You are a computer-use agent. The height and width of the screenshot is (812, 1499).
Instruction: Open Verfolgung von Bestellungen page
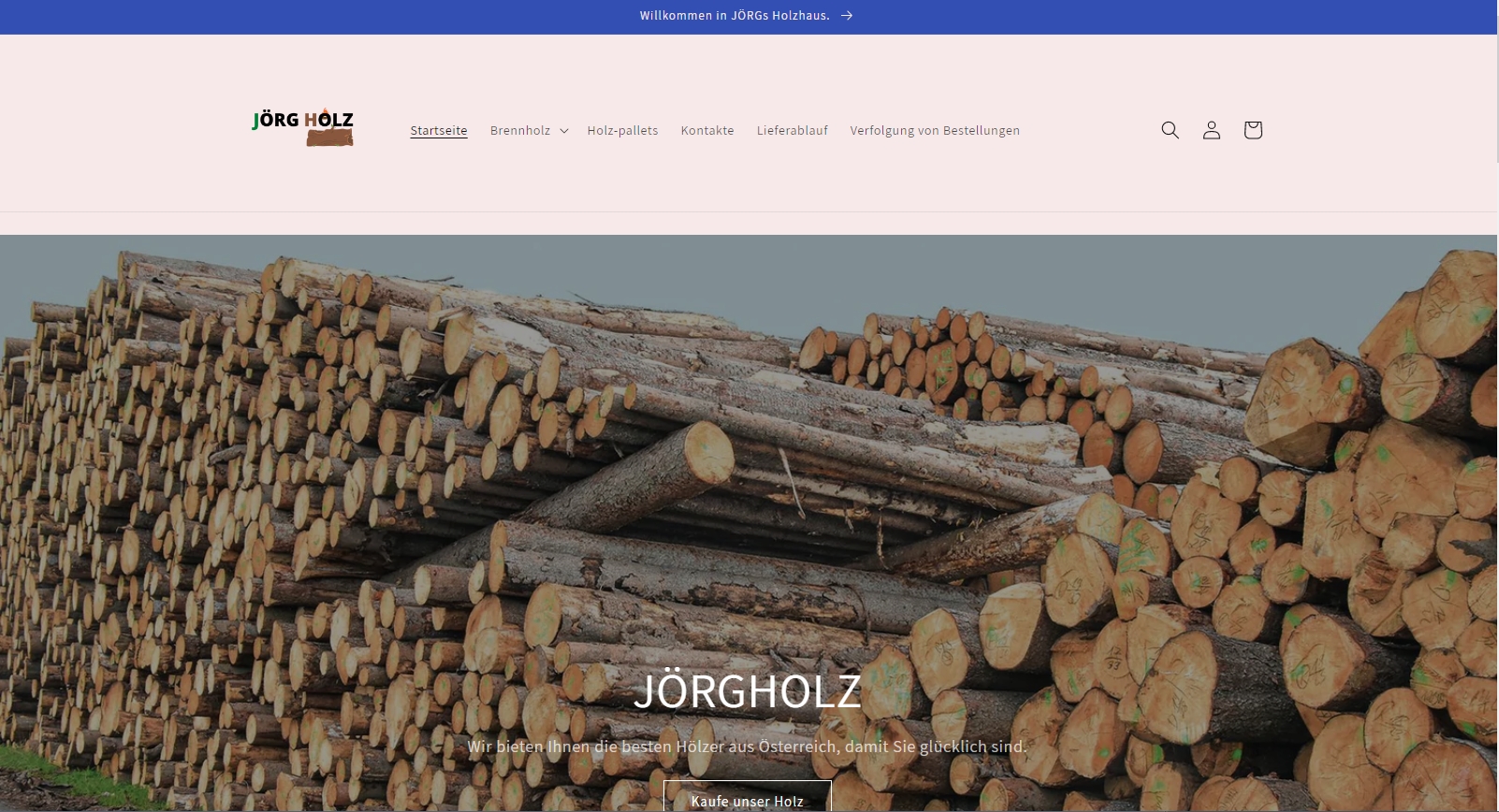click(935, 131)
